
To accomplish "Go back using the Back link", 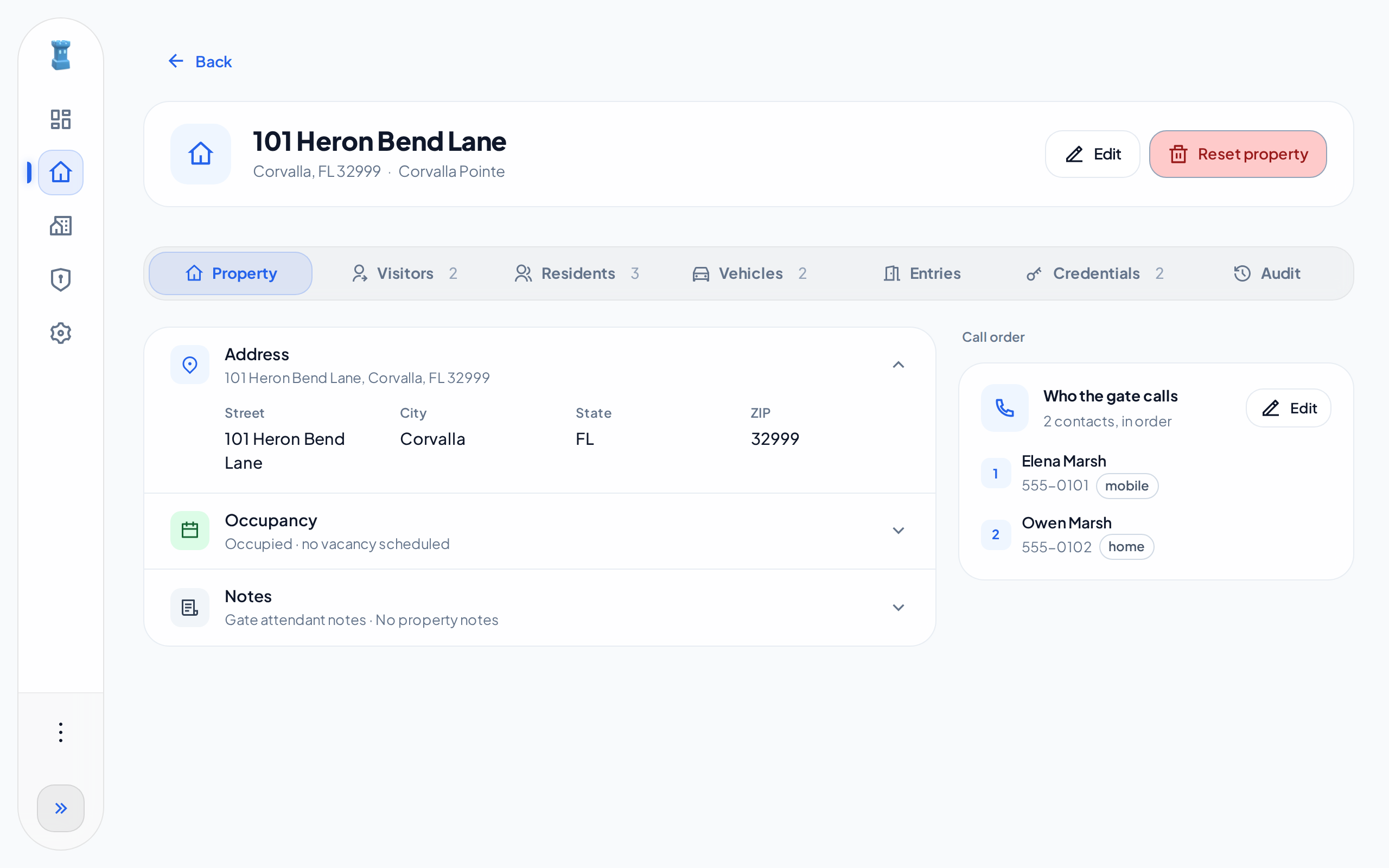I will (x=200, y=61).
